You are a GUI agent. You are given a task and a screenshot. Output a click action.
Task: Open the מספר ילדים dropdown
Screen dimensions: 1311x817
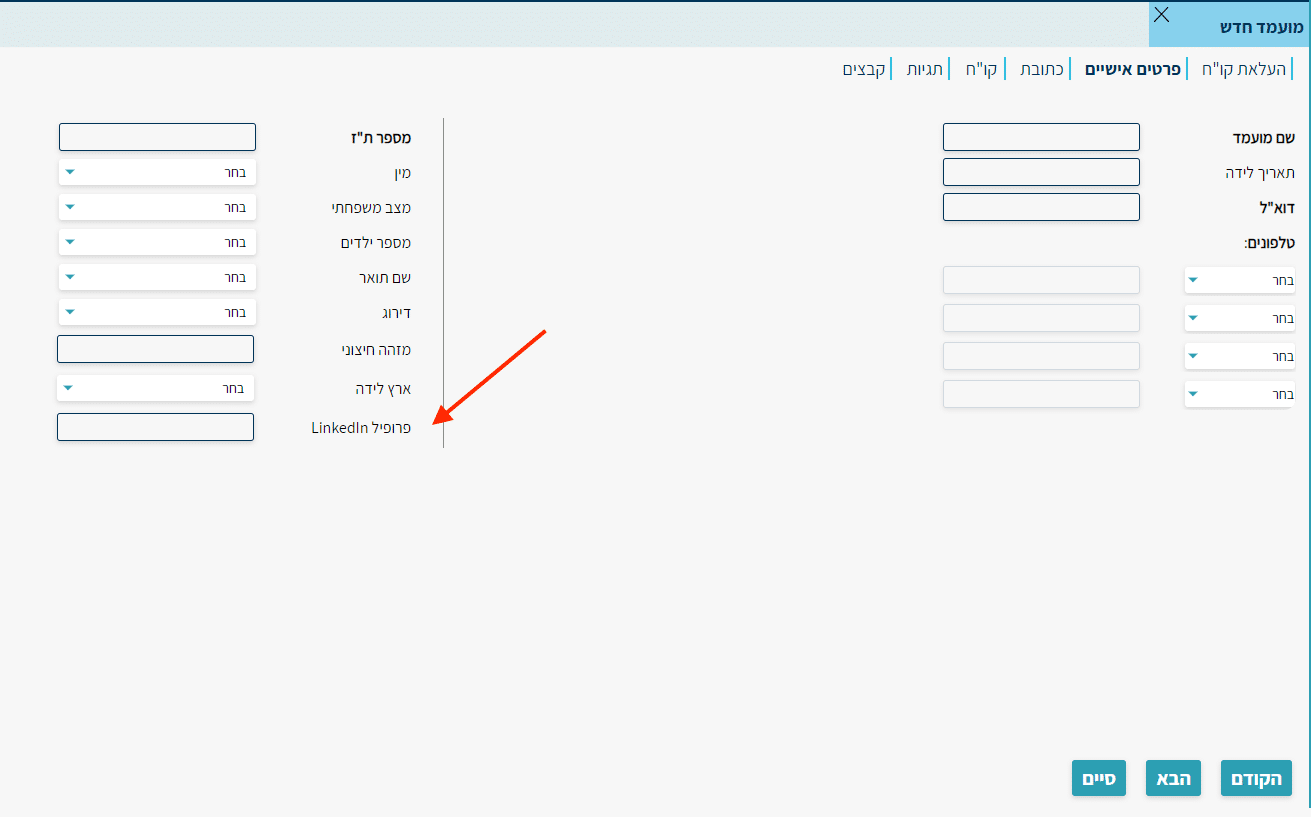[157, 242]
